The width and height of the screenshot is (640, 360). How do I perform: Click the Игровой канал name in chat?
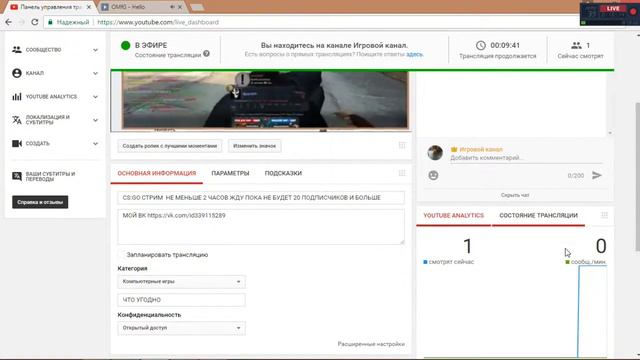tap(481, 149)
